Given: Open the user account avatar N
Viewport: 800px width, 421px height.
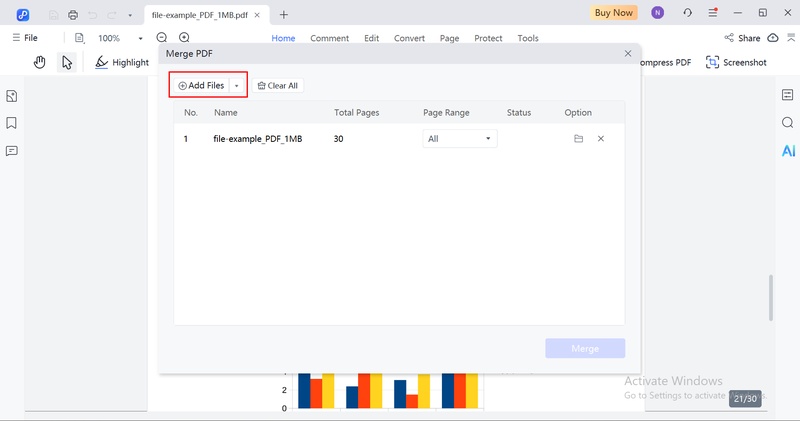Looking at the screenshot, I should (x=658, y=13).
